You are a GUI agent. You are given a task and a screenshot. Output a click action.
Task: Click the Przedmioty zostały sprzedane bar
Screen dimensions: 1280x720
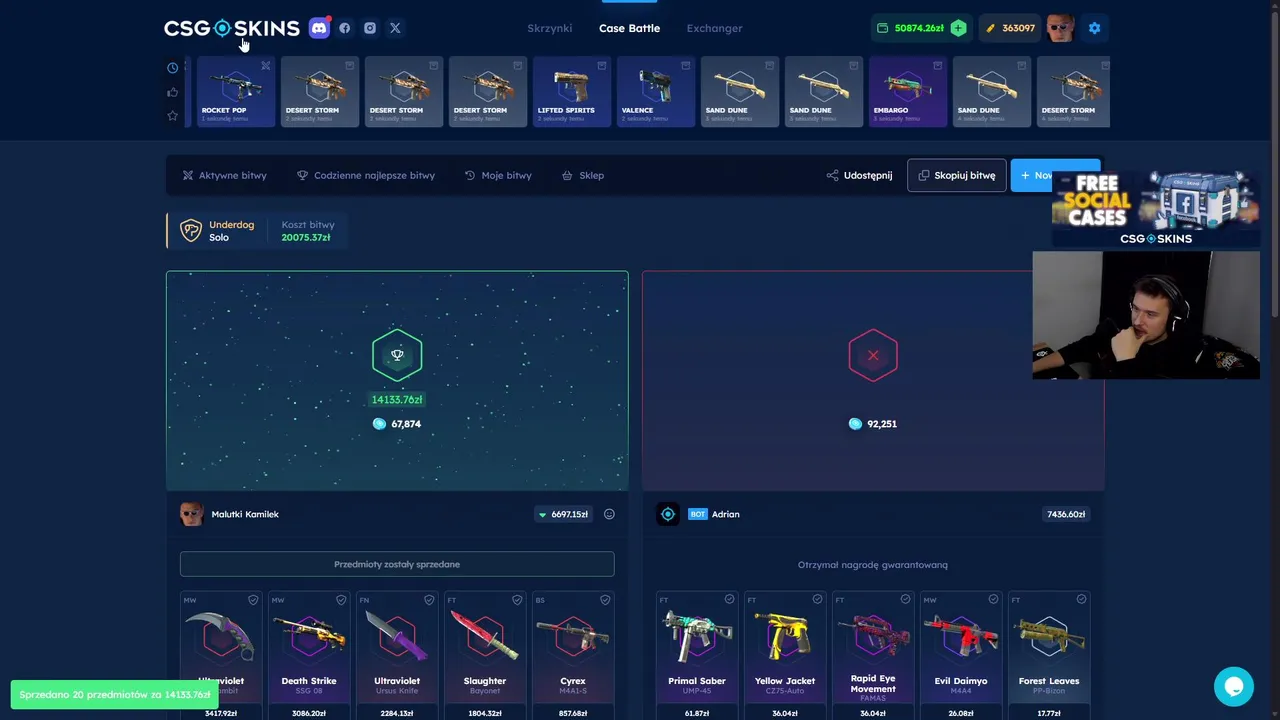point(397,564)
